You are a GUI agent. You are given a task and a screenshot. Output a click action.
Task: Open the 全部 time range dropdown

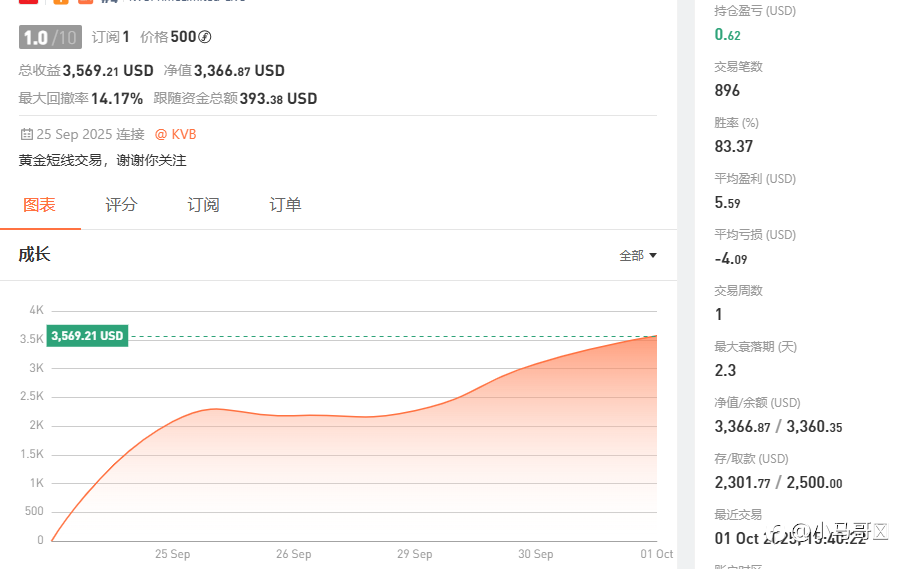(x=638, y=256)
